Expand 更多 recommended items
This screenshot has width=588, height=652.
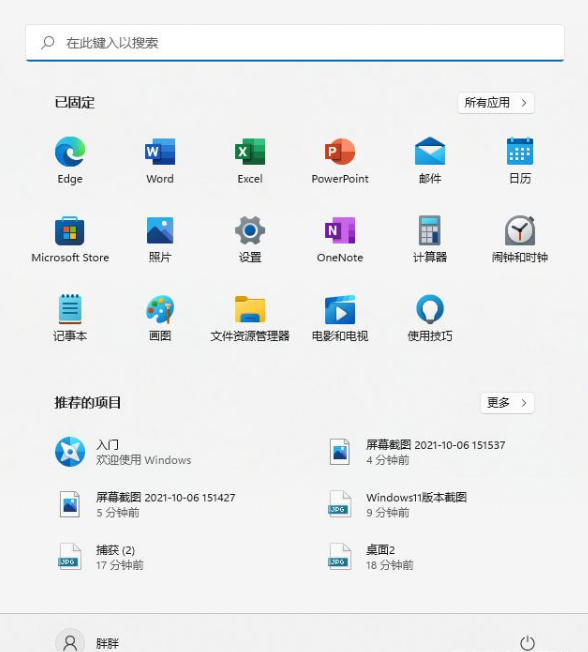pos(507,403)
